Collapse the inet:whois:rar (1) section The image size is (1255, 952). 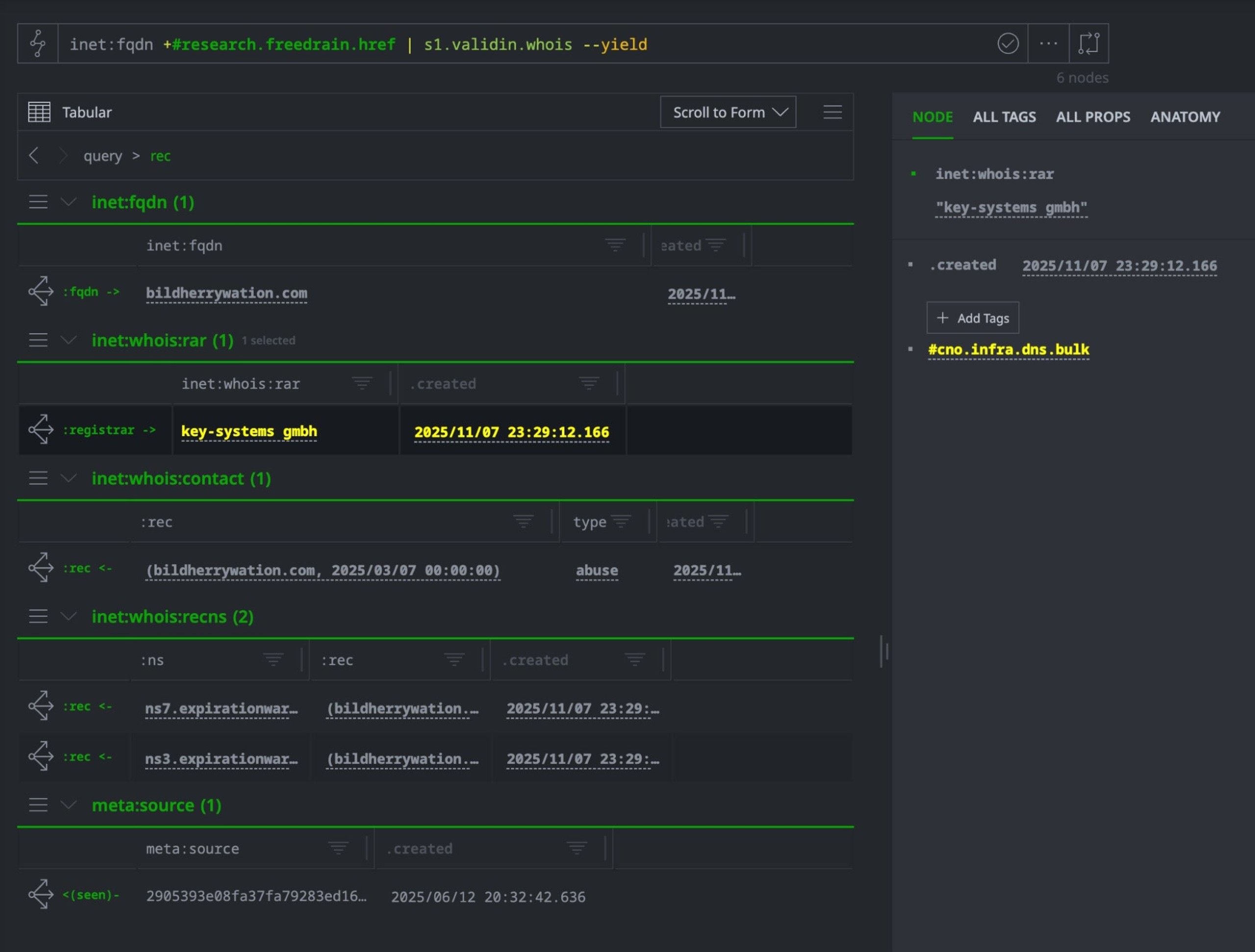[69, 340]
